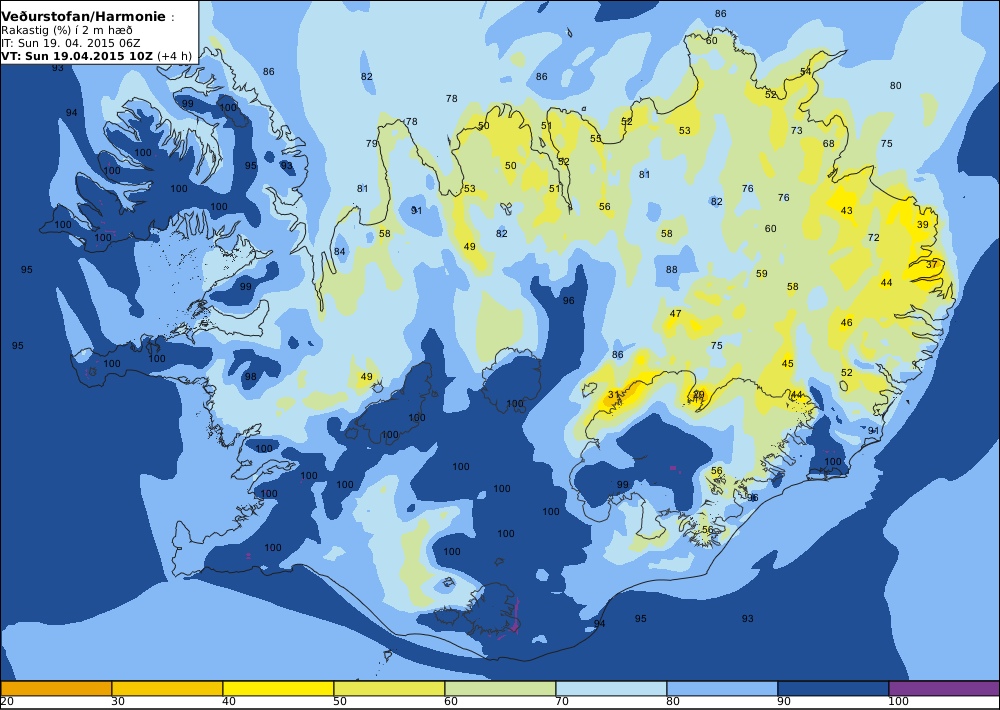Click the 'IT: Sun 19. 04. 2015 06Z' line
Image resolution: width=1000 pixels, height=710 pixels.
click(x=70, y=43)
